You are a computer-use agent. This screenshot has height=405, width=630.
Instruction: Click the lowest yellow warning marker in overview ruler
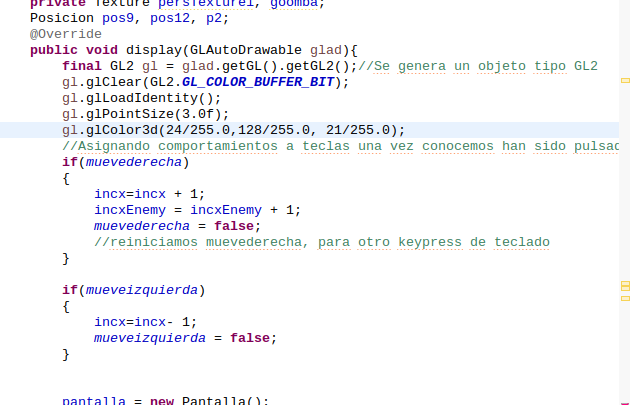625,295
